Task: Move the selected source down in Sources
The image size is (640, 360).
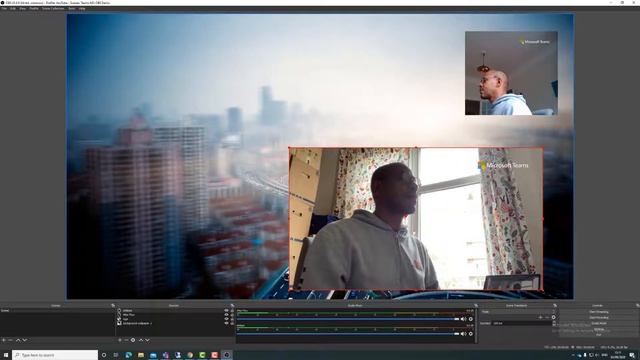Action: (147, 340)
